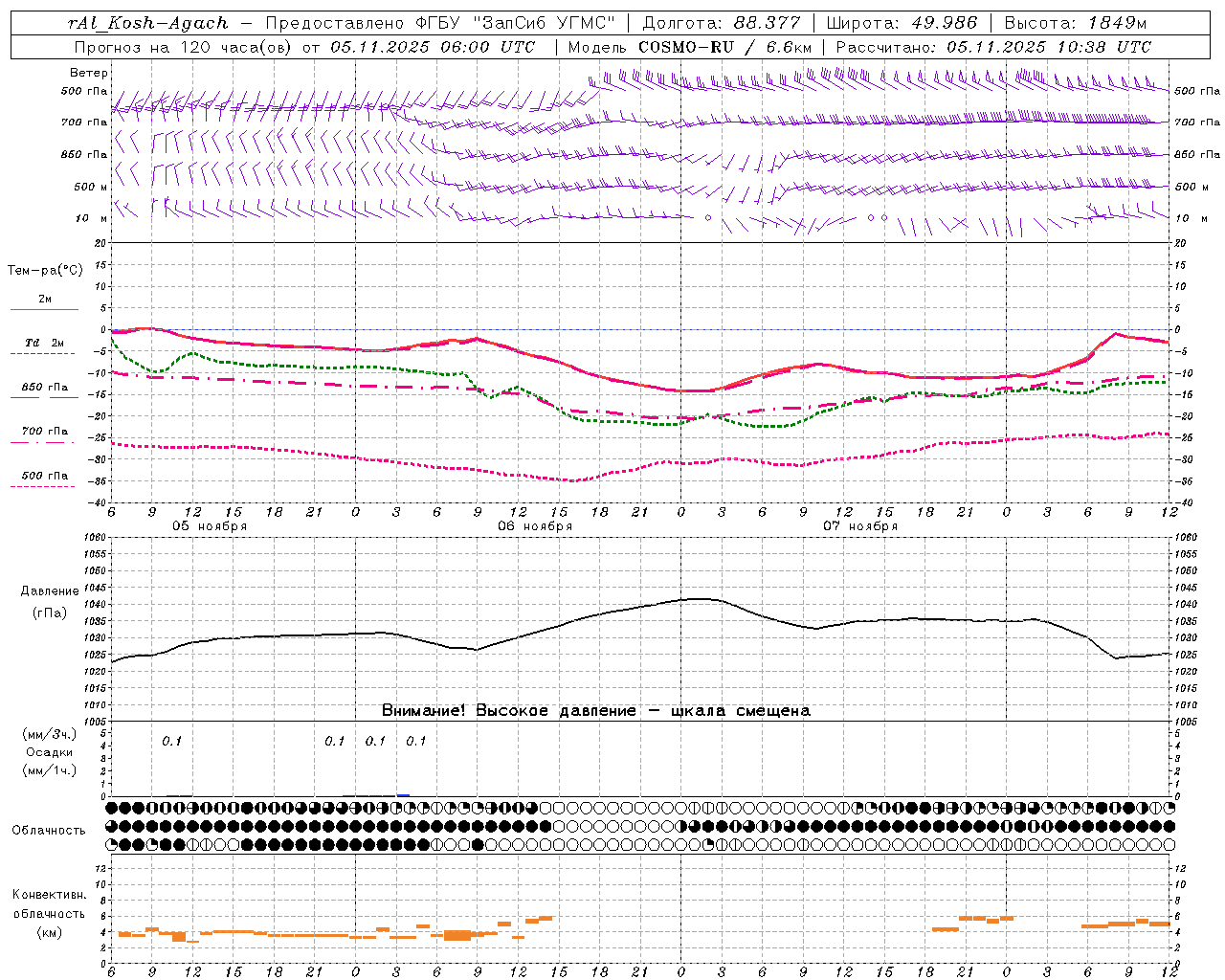Click the 500 м wind level label on the left
Viewport: 1225px width, 980px height.
point(91,187)
